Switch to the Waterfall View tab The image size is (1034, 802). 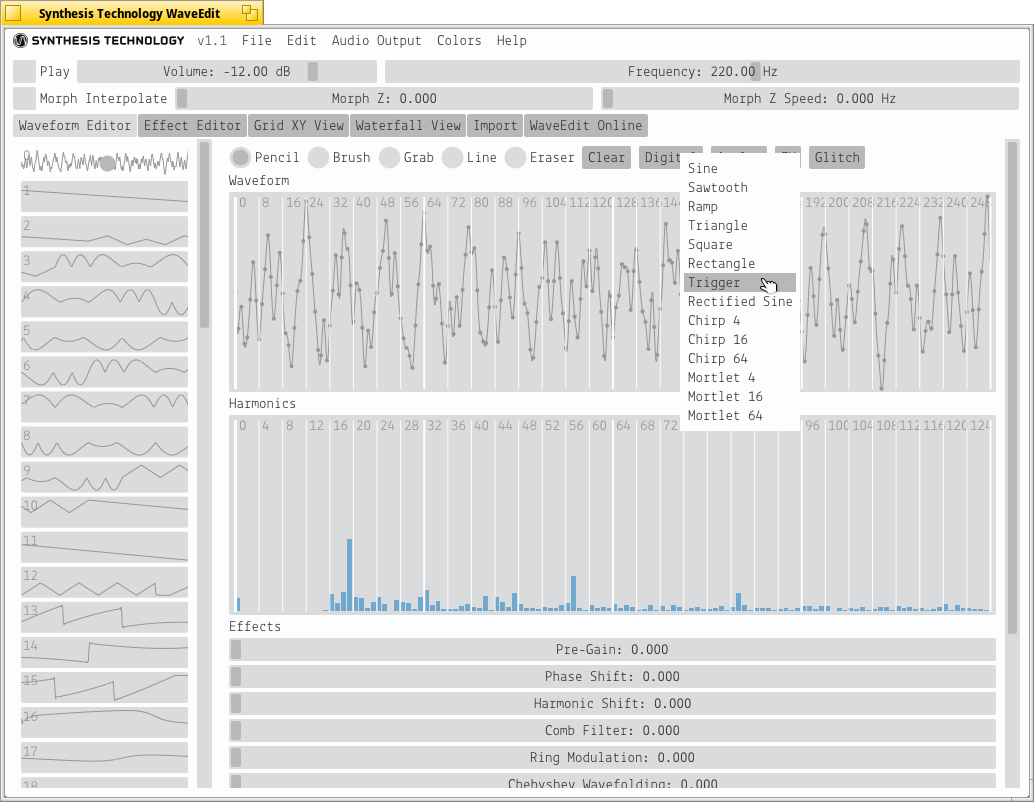pos(408,125)
